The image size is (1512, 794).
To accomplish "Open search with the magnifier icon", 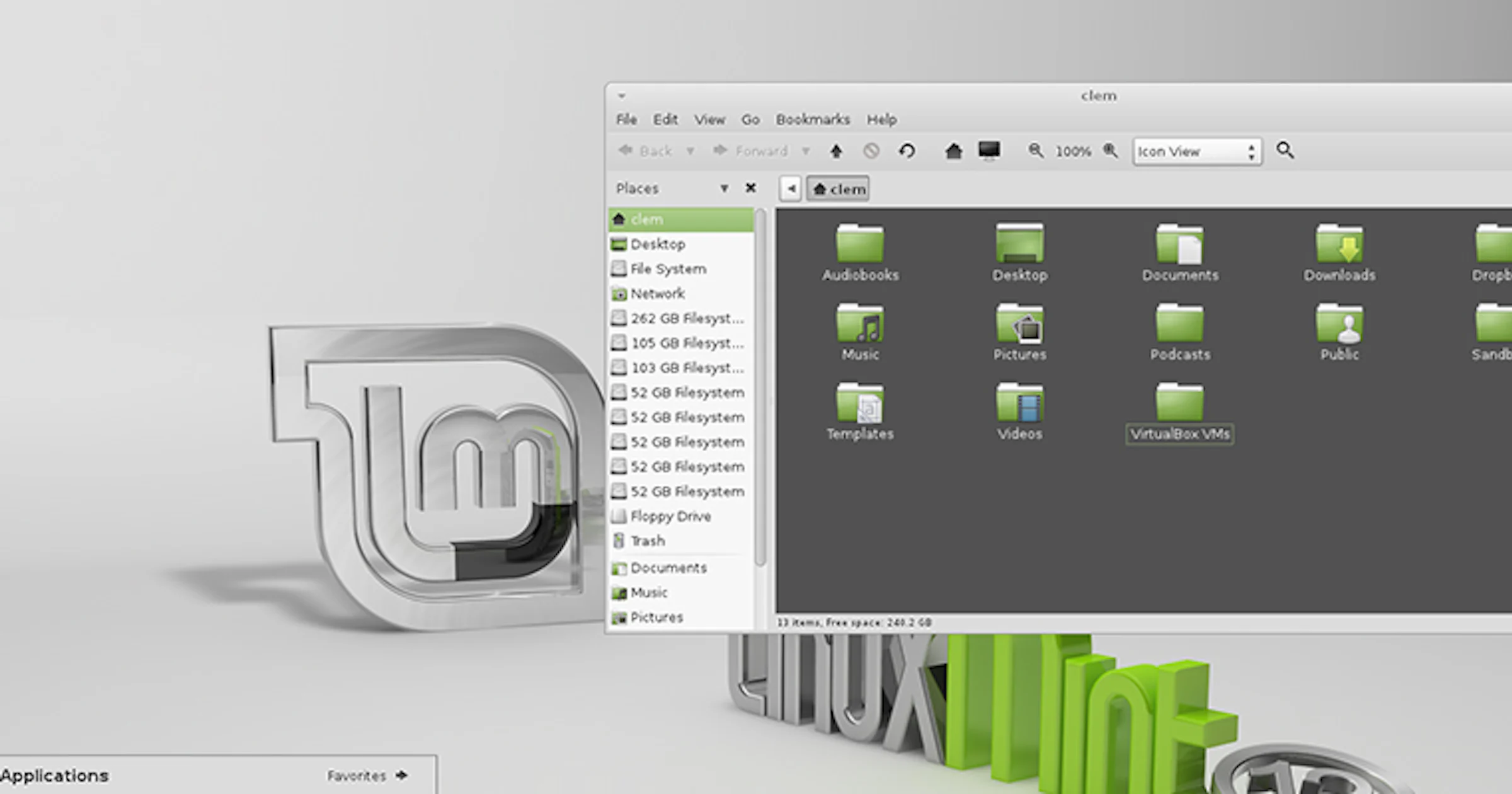I will pyautogui.click(x=1285, y=150).
